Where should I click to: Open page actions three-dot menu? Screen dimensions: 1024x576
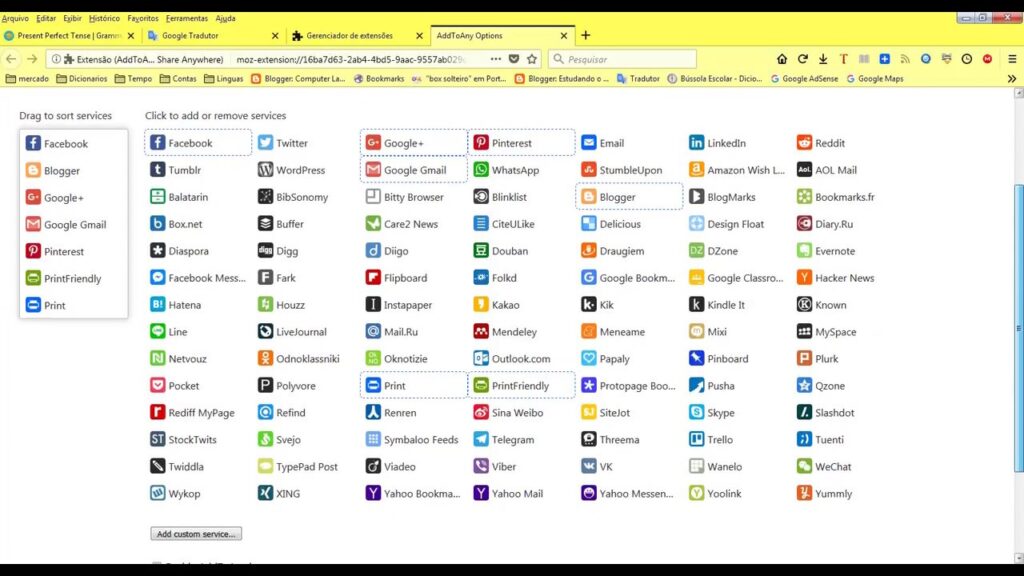click(x=496, y=59)
